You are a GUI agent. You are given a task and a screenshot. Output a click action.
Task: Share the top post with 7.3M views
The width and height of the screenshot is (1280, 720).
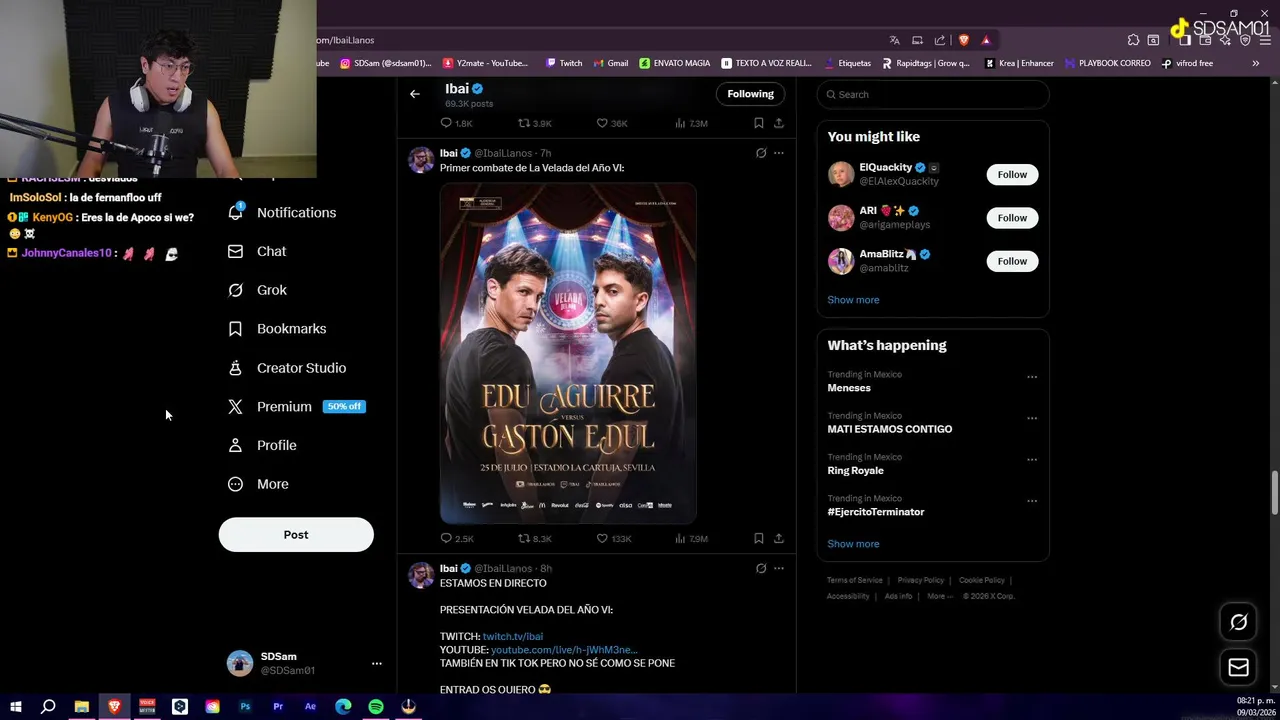(779, 123)
